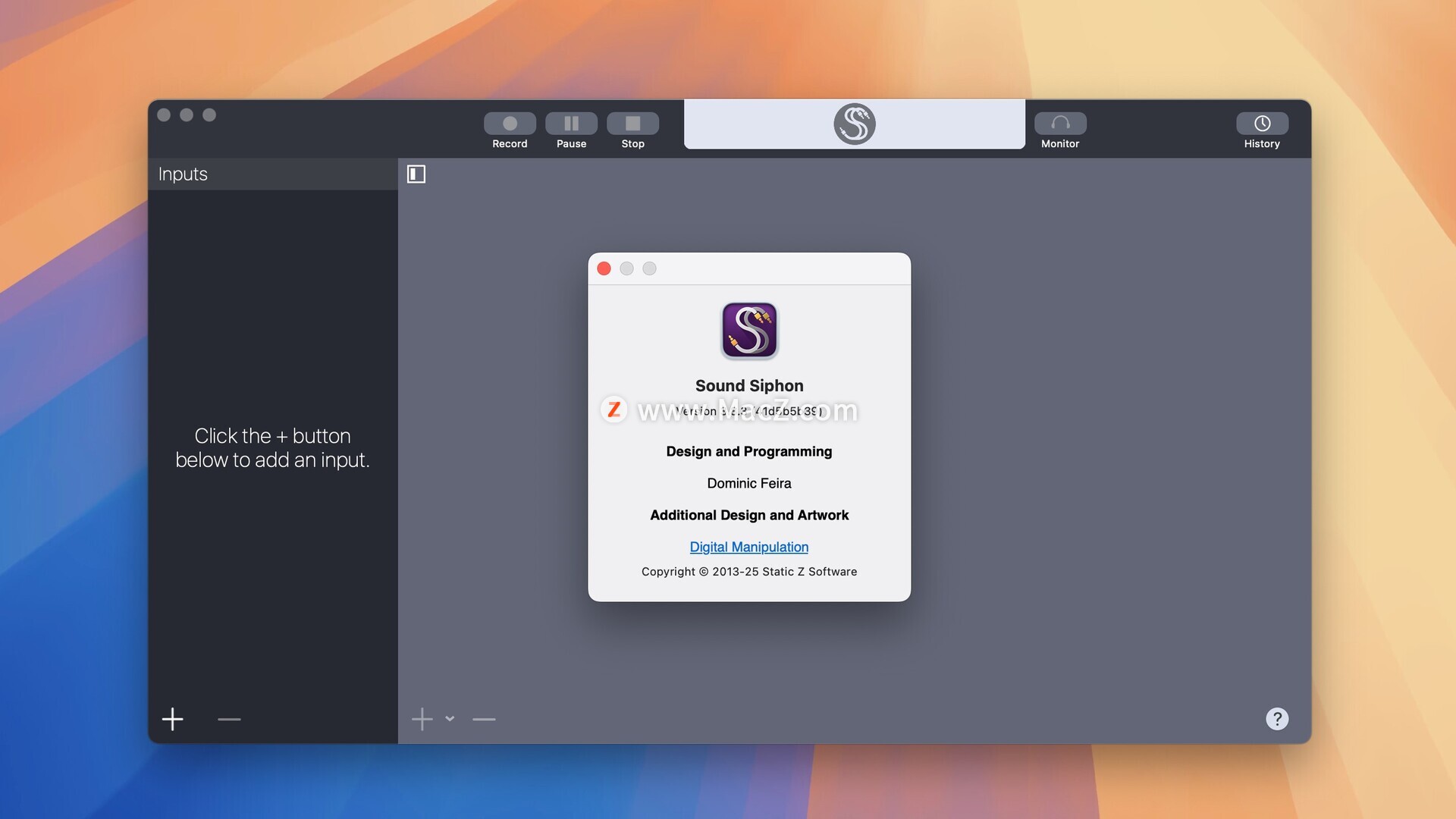Click the Inputs header label
Screen dimensions: 1456x819
tap(183, 174)
